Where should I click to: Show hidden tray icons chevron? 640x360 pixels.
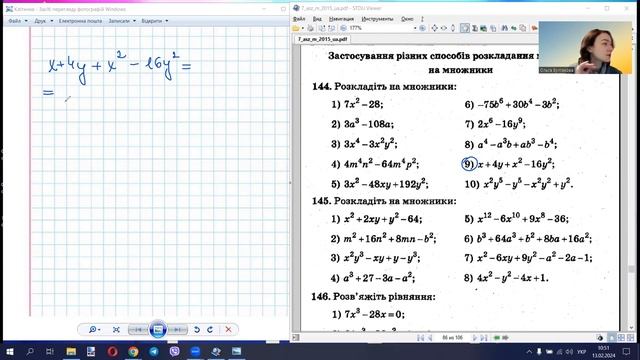click(x=529, y=351)
